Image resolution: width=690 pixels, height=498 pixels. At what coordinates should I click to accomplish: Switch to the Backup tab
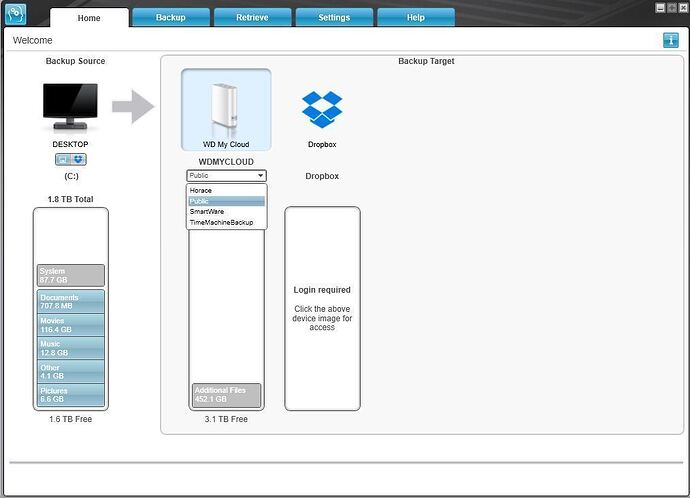tap(171, 18)
